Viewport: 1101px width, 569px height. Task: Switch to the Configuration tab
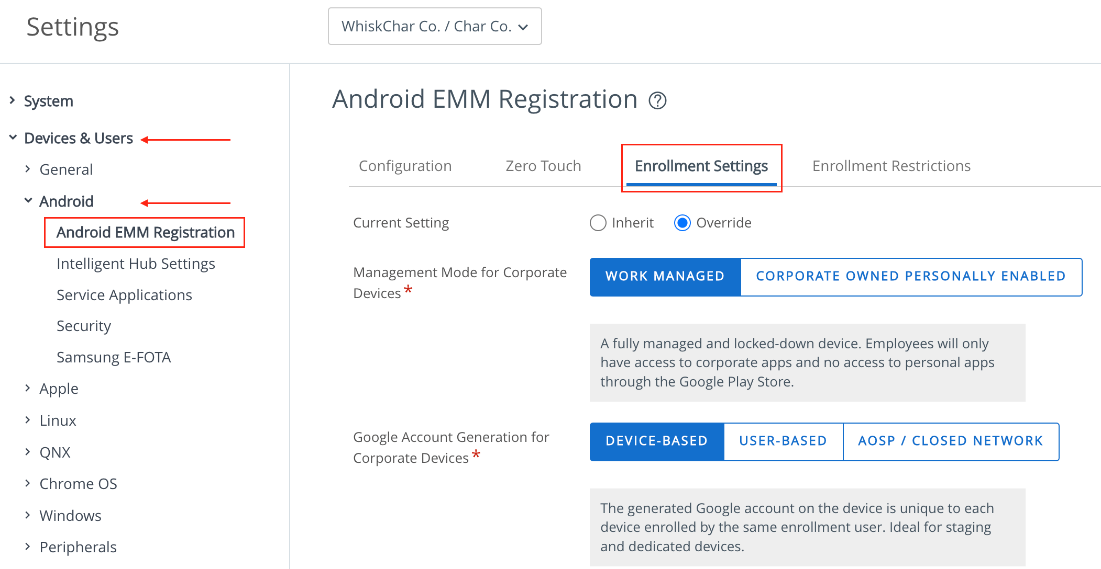(405, 166)
